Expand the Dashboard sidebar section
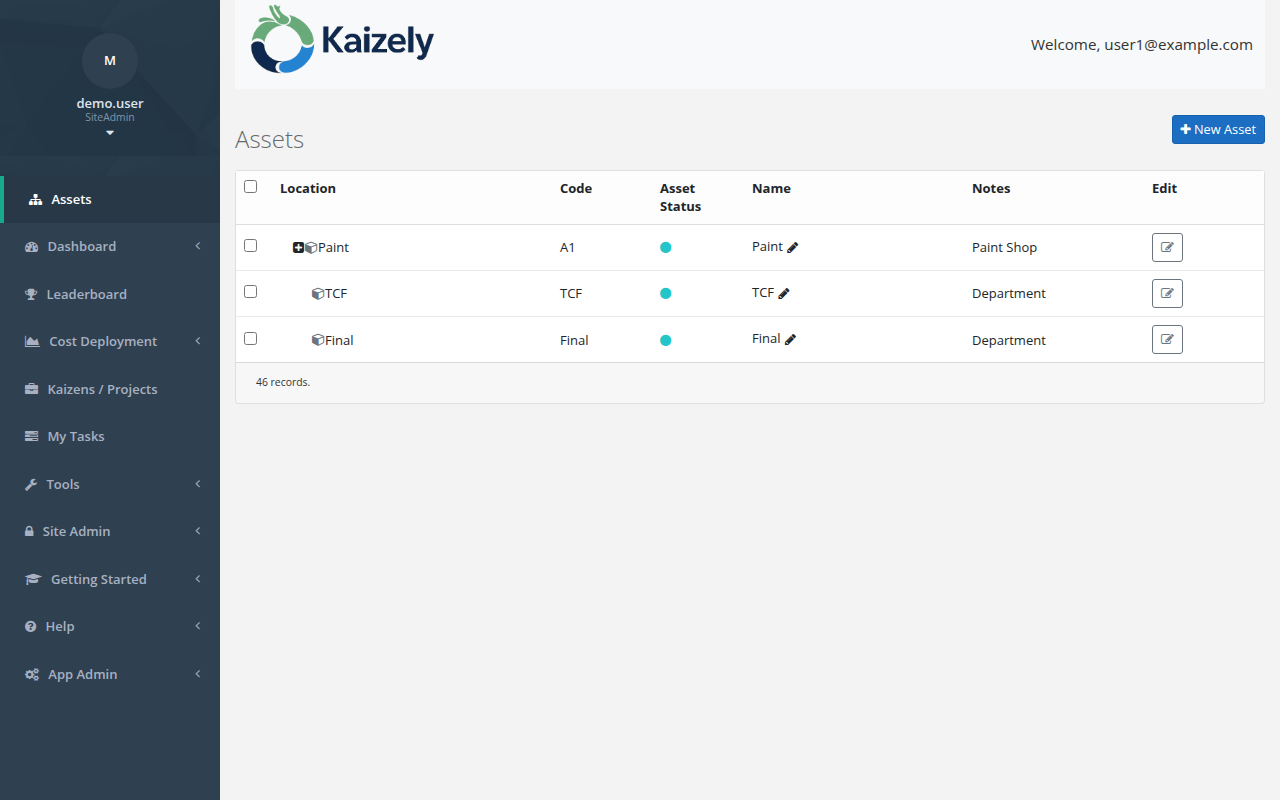Image resolution: width=1280 pixels, height=800 pixels. pos(81,246)
